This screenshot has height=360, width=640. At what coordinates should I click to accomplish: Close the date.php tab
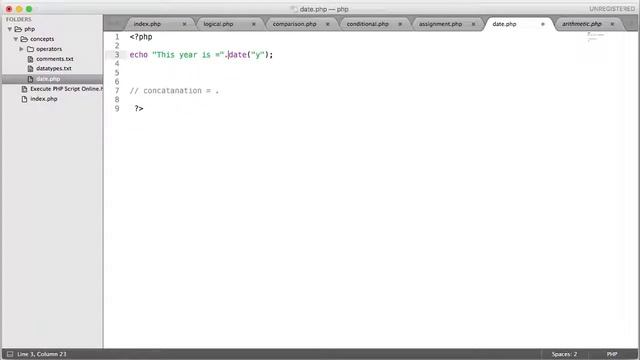(x=543, y=24)
